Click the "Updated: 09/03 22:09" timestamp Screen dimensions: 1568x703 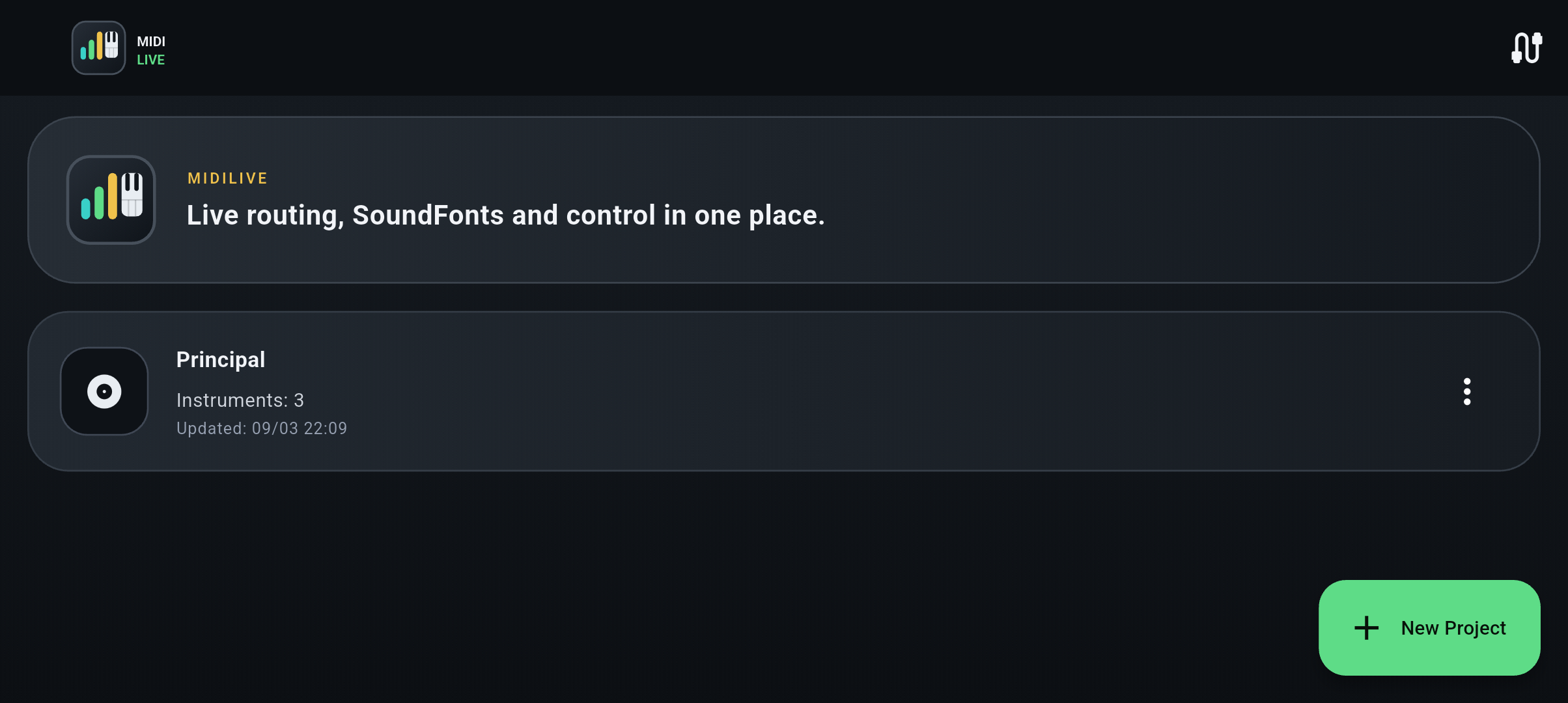(262, 428)
